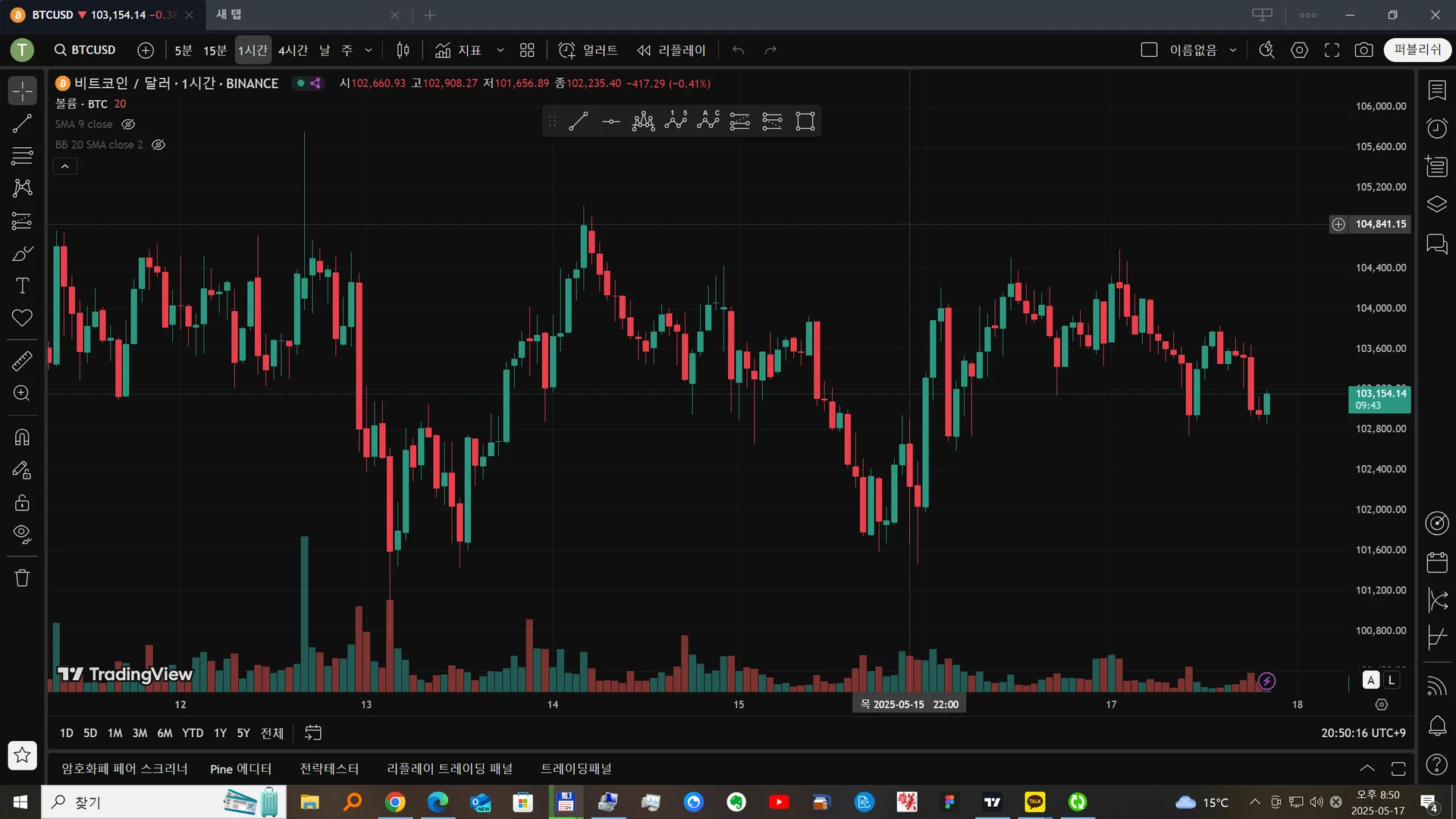Viewport: 1456px width, 819px height.
Task: Open the Pine 에디터 tab
Action: (x=240, y=768)
